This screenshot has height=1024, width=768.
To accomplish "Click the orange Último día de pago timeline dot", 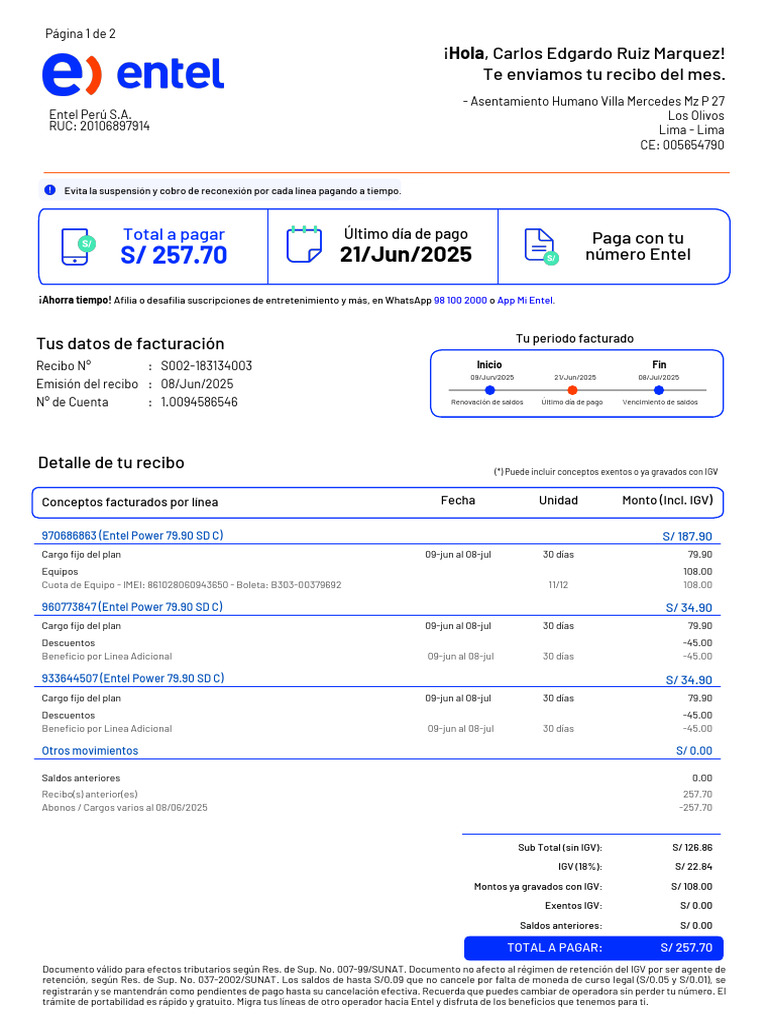I will 572,390.
